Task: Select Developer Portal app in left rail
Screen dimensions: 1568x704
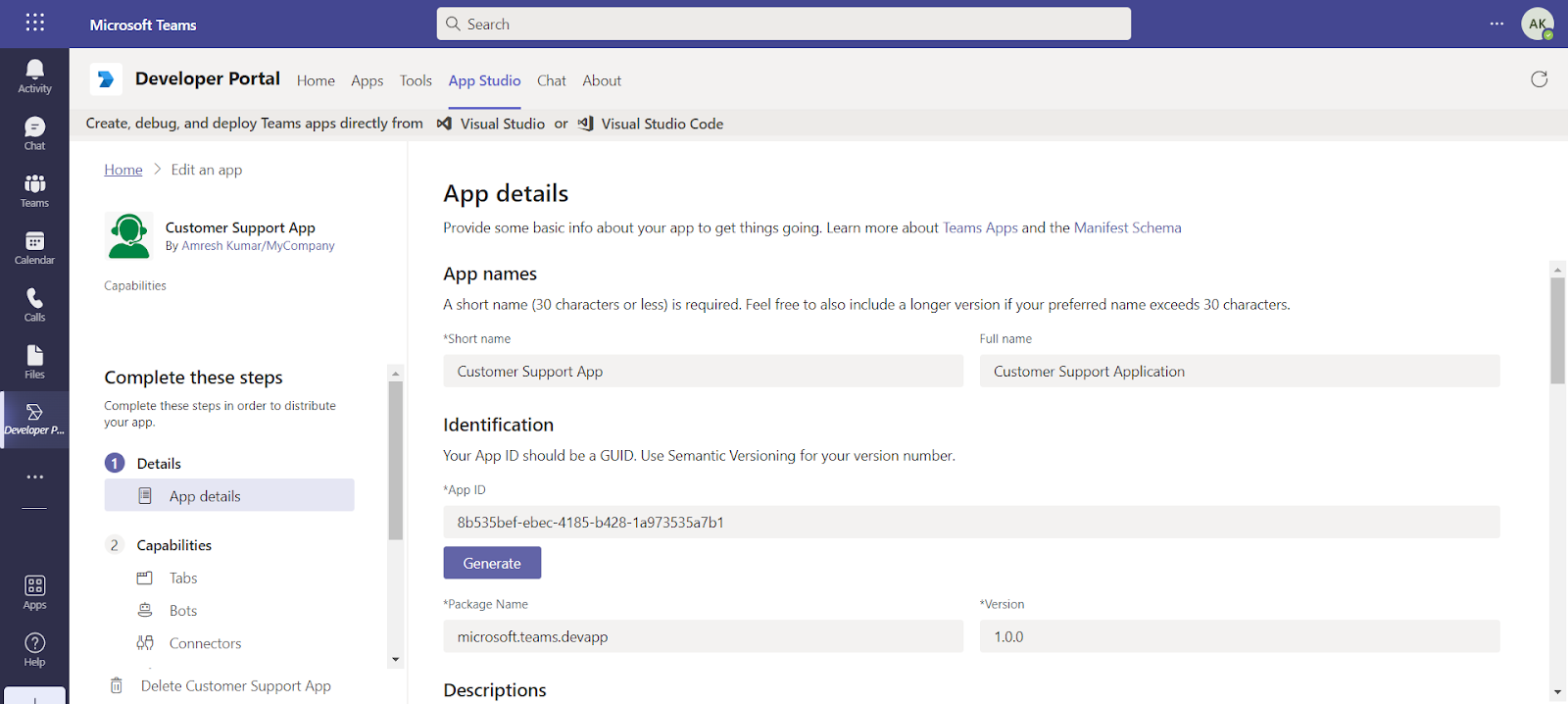Action: (x=34, y=420)
